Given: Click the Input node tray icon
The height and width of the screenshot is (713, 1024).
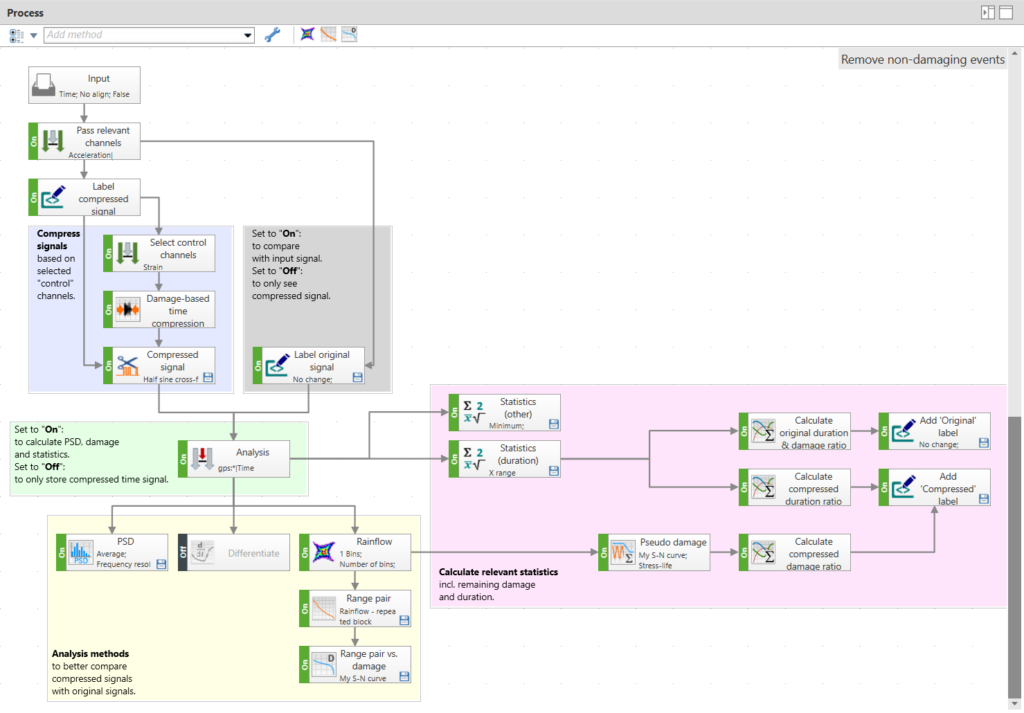Looking at the screenshot, I should tap(44, 85).
